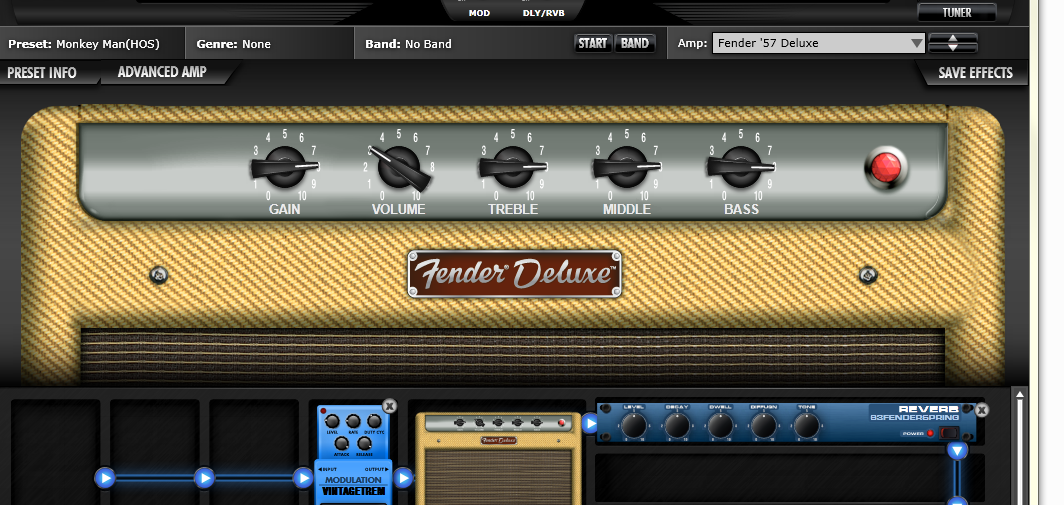This screenshot has width=1064, height=505.
Task: Adjust the MIDDLE knob on the amp
Action: pyautogui.click(x=627, y=167)
